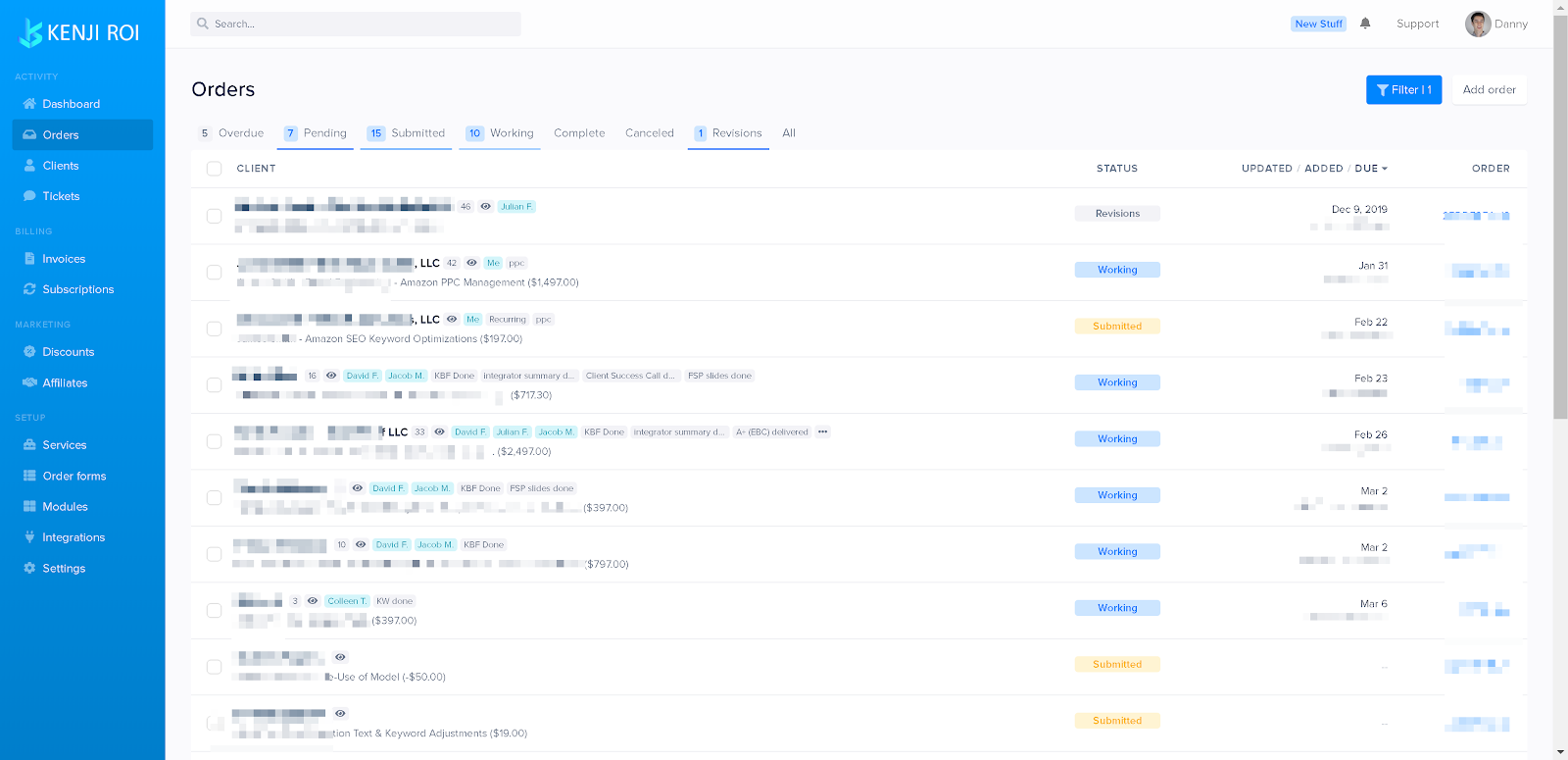The width and height of the screenshot is (1568, 760).
Task: Click the KW done tag
Action: (395, 601)
